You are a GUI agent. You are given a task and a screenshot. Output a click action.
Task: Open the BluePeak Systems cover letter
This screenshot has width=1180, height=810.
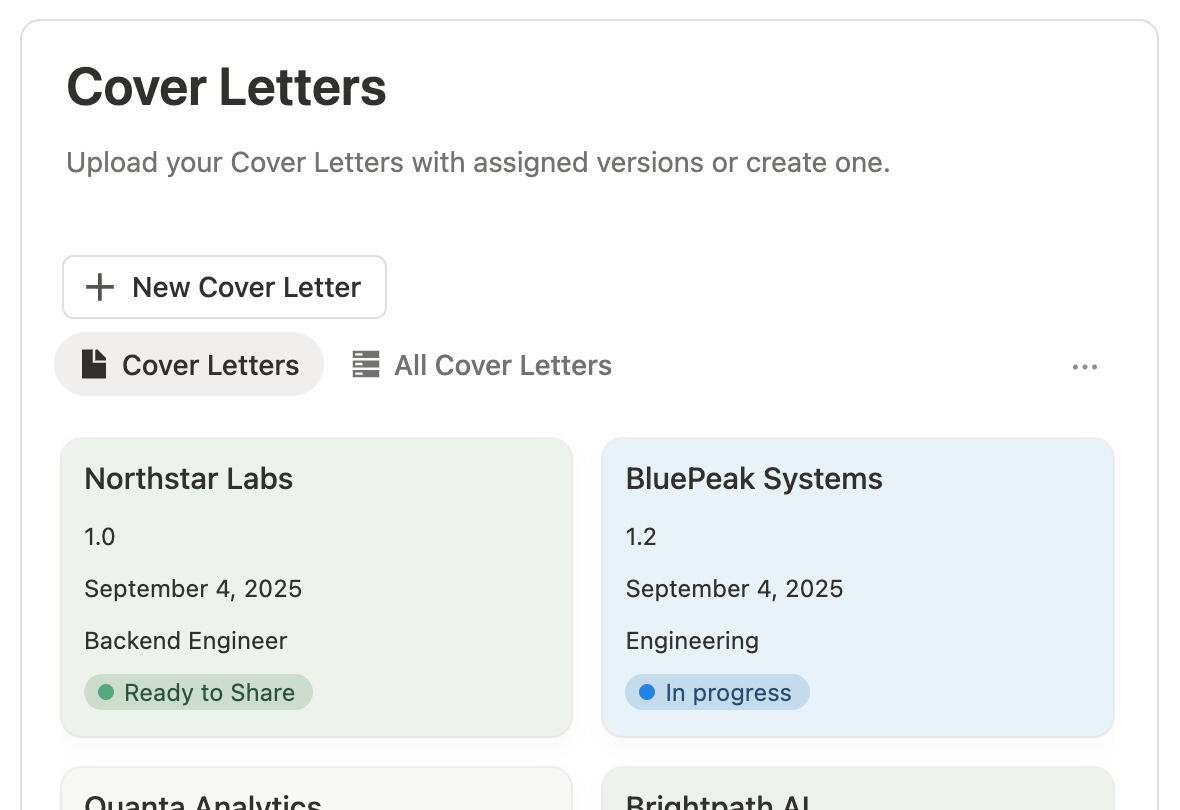753,479
